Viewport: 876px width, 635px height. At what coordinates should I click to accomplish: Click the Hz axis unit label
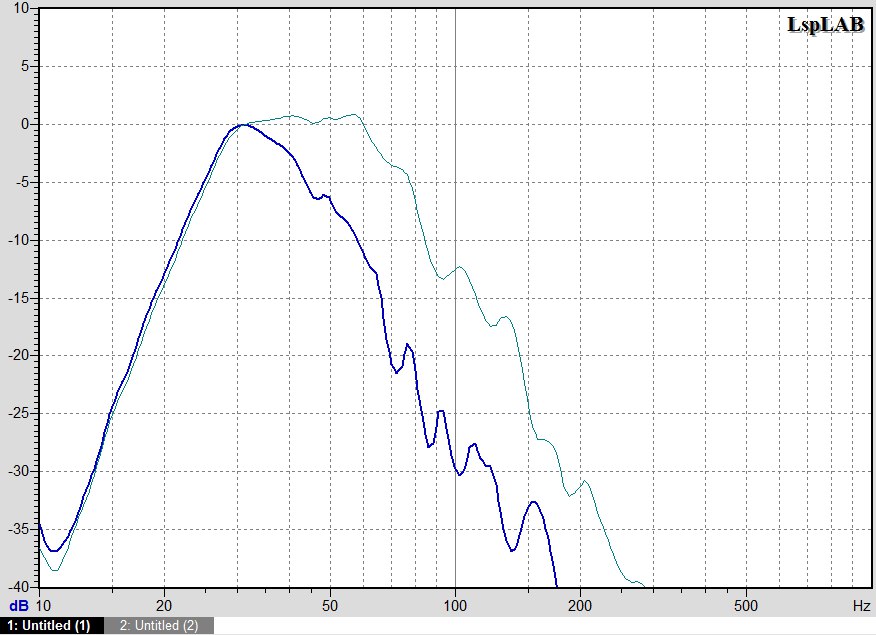(861, 606)
